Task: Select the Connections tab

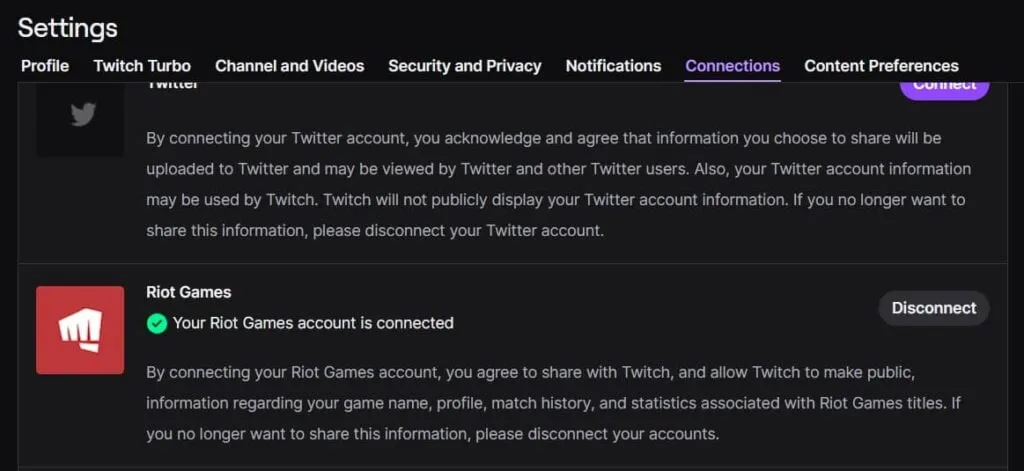Action: (732, 66)
